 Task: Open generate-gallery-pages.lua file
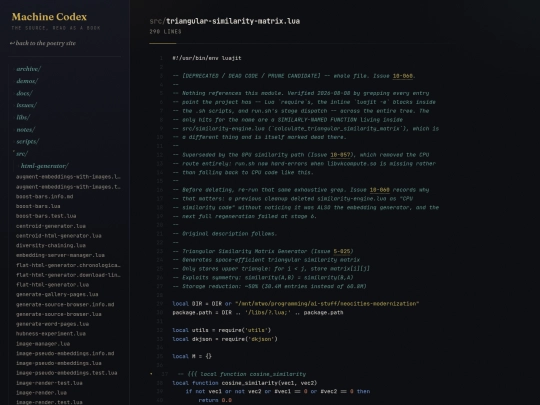pyautogui.click(x=57, y=294)
